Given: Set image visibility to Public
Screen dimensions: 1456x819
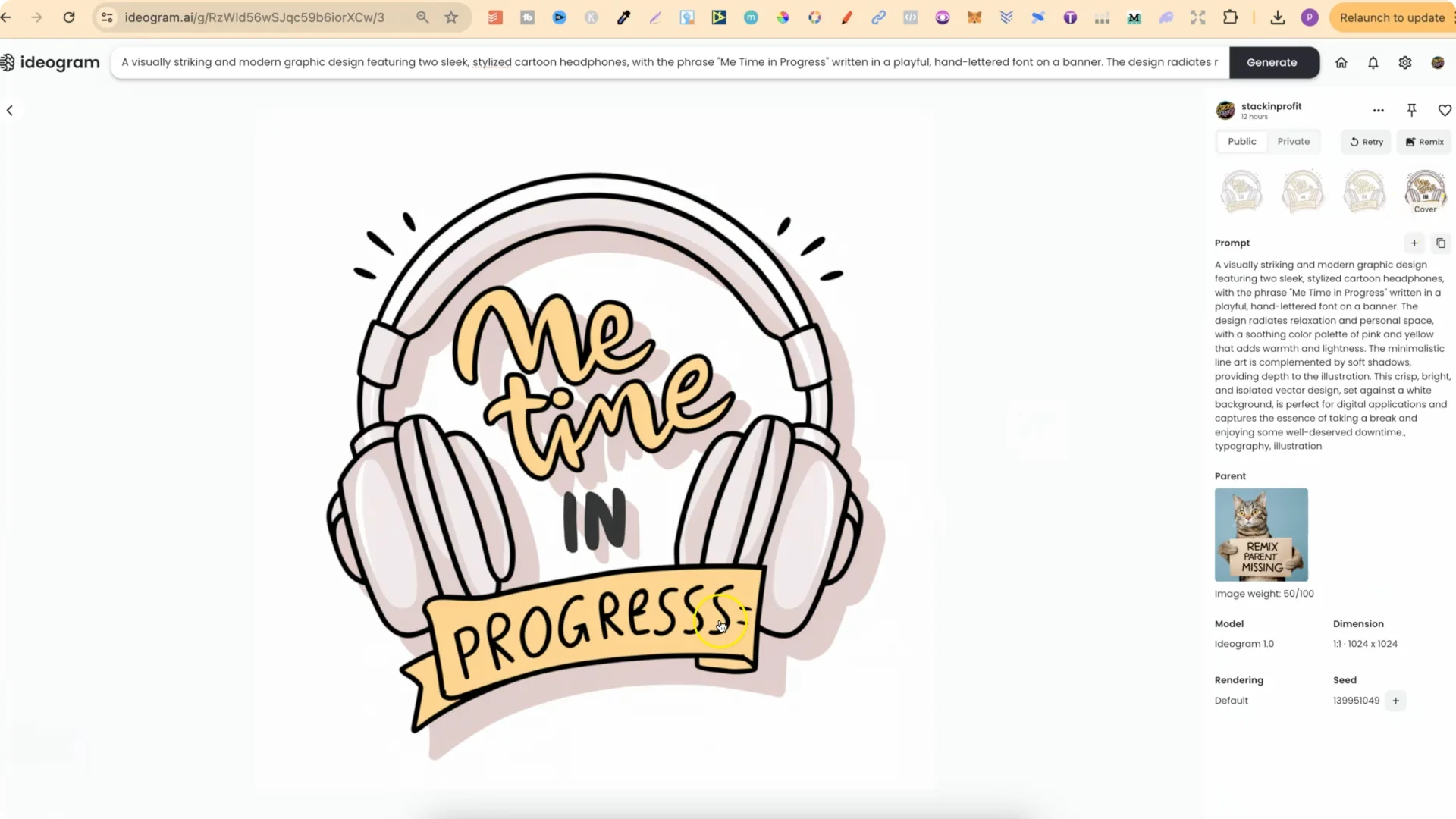Looking at the screenshot, I should coord(1241,141).
